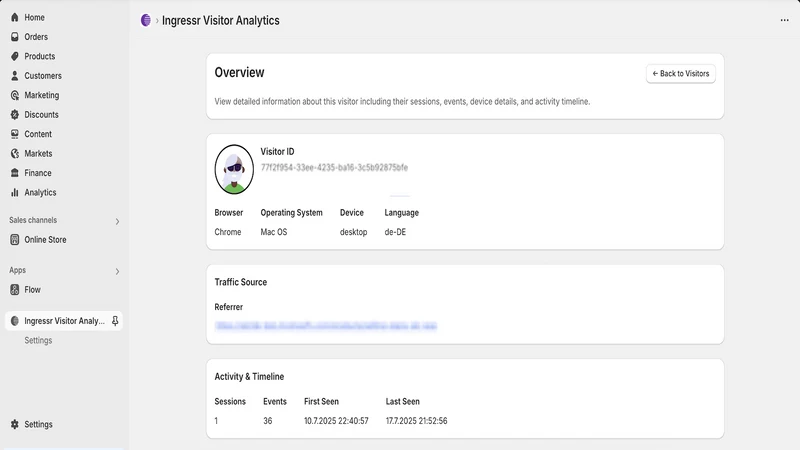Click the Apps section label
This screenshot has width=800, height=450.
click(17, 270)
